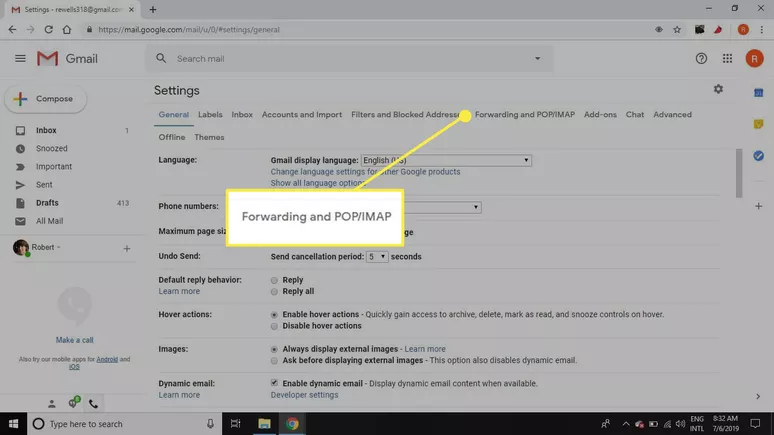Open the Chat settings tab
The image size is (774, 435).
coord(635,115)
